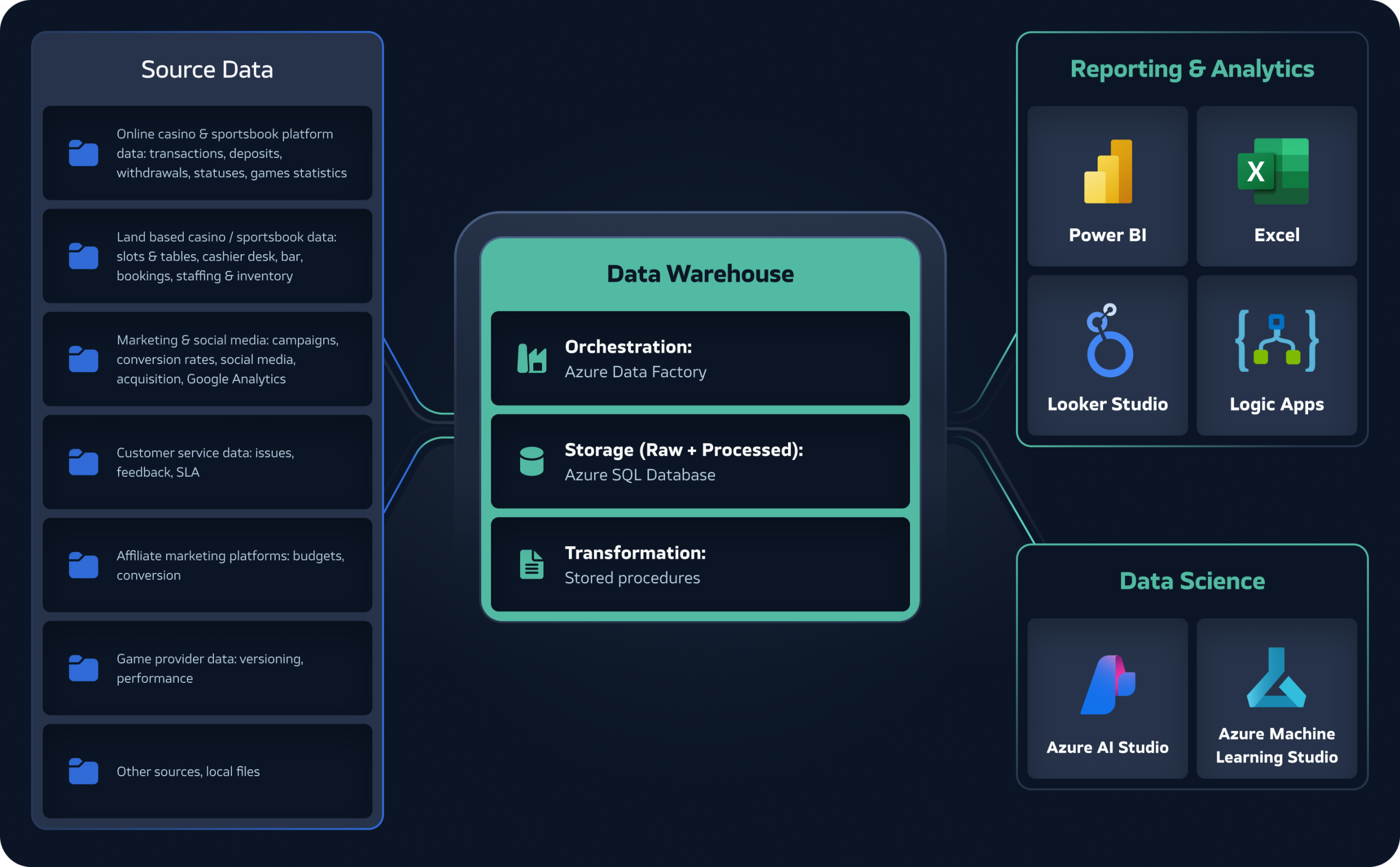Click the Azure Data Factory orchestration icon
The image size is (1400, 867).
pyautogui.click(x=532, y=359)
